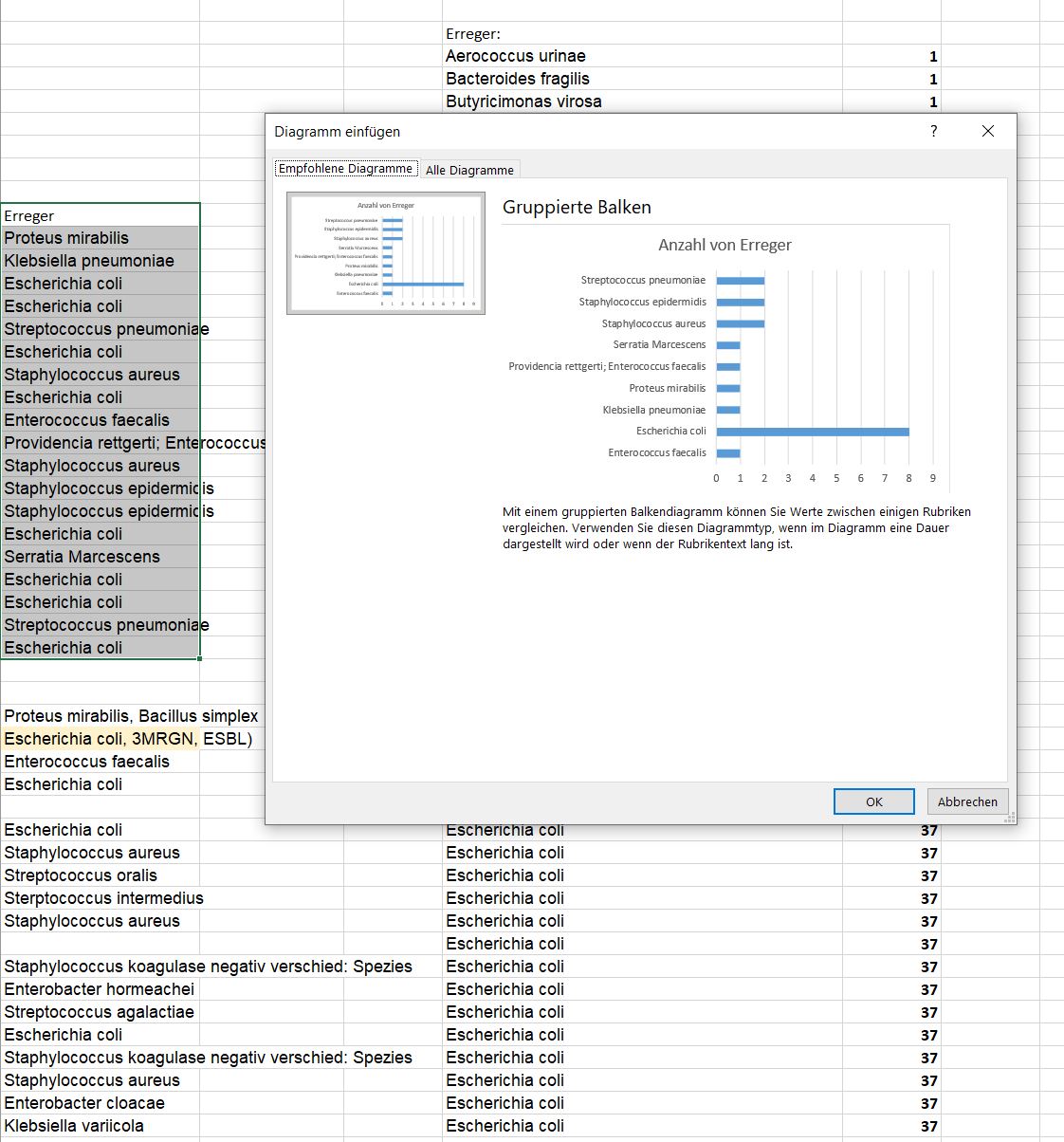Select the Serratia Marcescens cell
1064x1142 pixels.
point(101,557)
